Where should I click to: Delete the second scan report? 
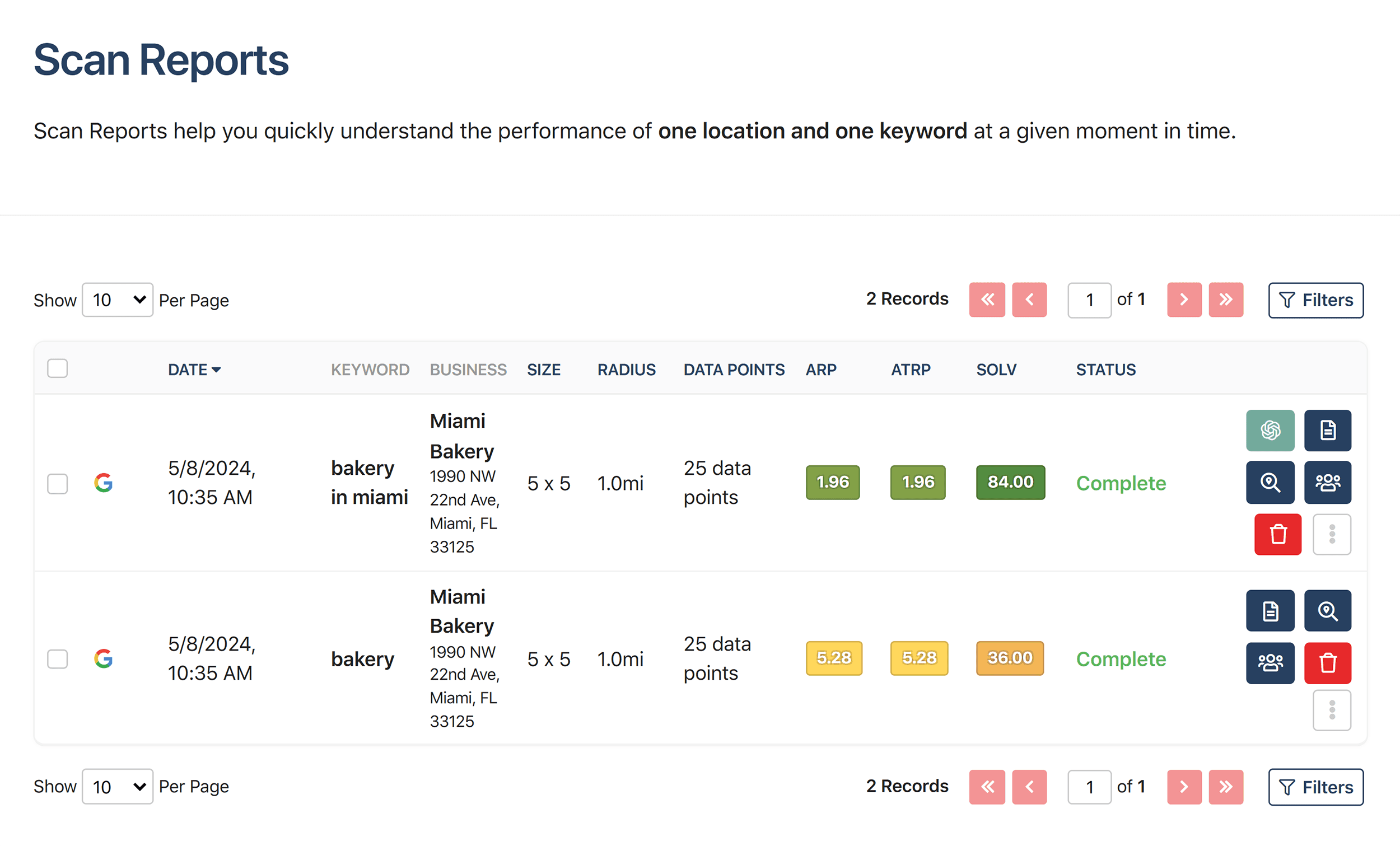(1328, 662)
